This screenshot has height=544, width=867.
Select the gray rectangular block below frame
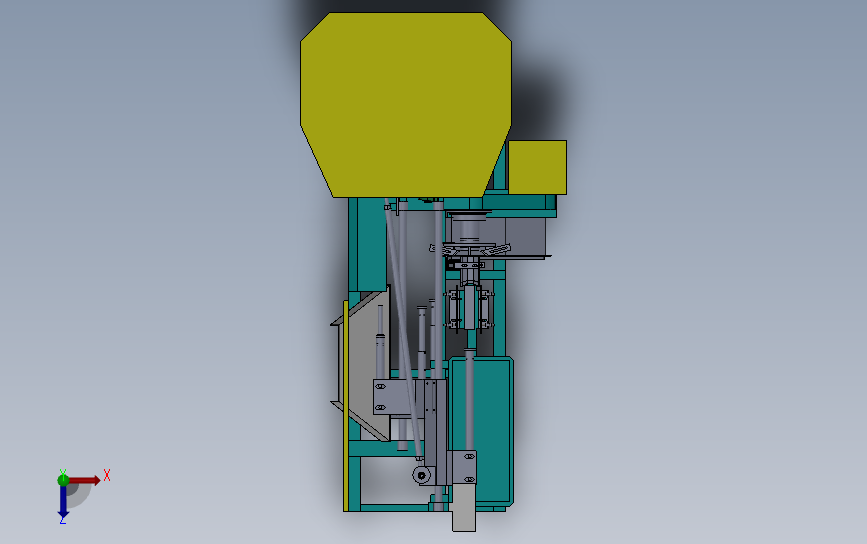464,508
